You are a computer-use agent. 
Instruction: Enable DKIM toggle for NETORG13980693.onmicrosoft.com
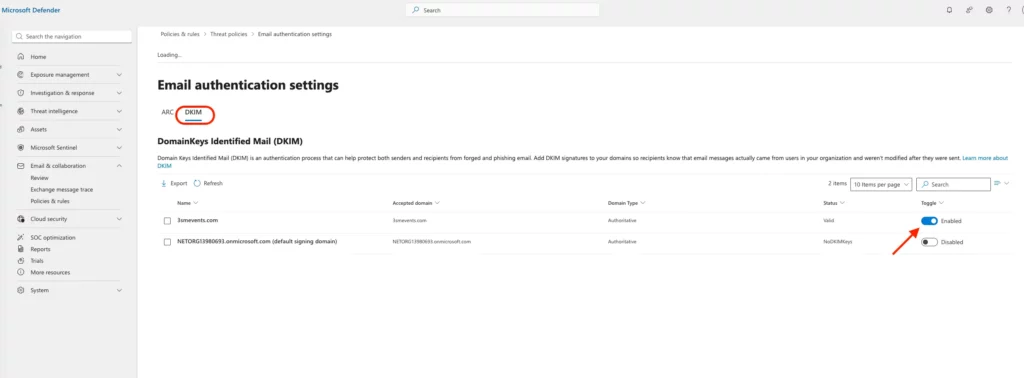pyautogui.click(x=929, y=242)
